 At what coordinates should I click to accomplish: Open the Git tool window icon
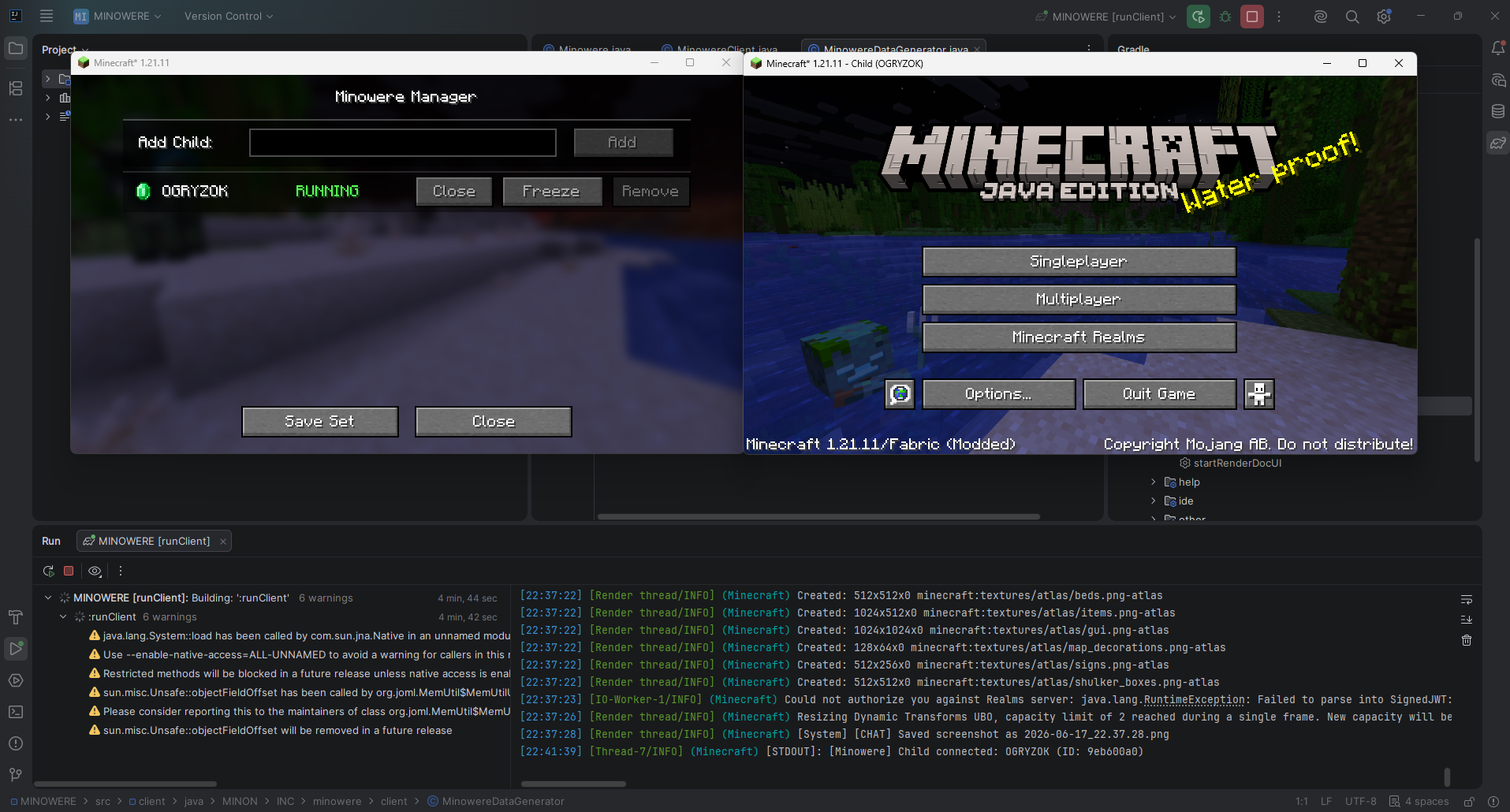click(16, 775)
